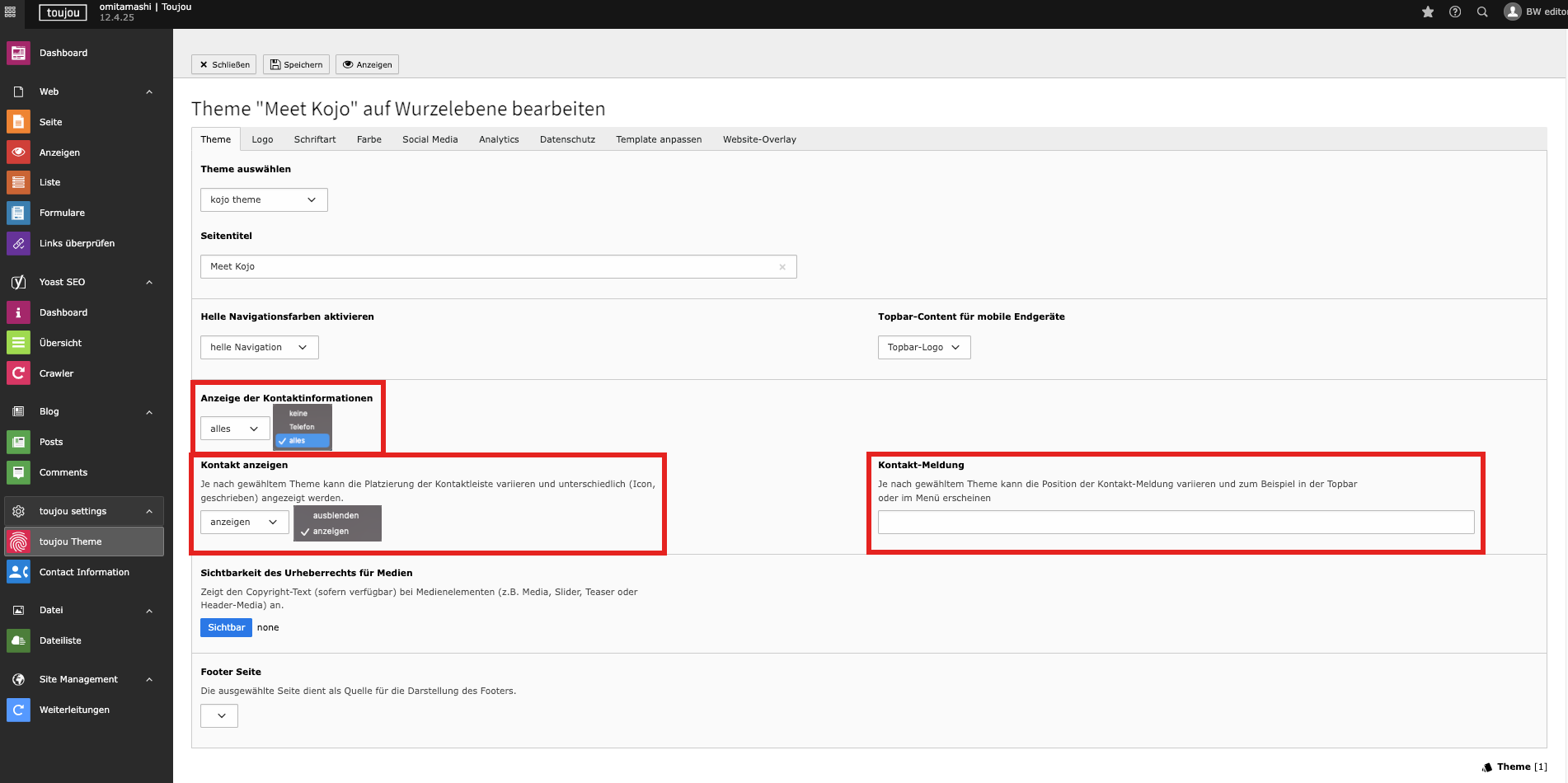Switch to the Social Media tab

430,139
